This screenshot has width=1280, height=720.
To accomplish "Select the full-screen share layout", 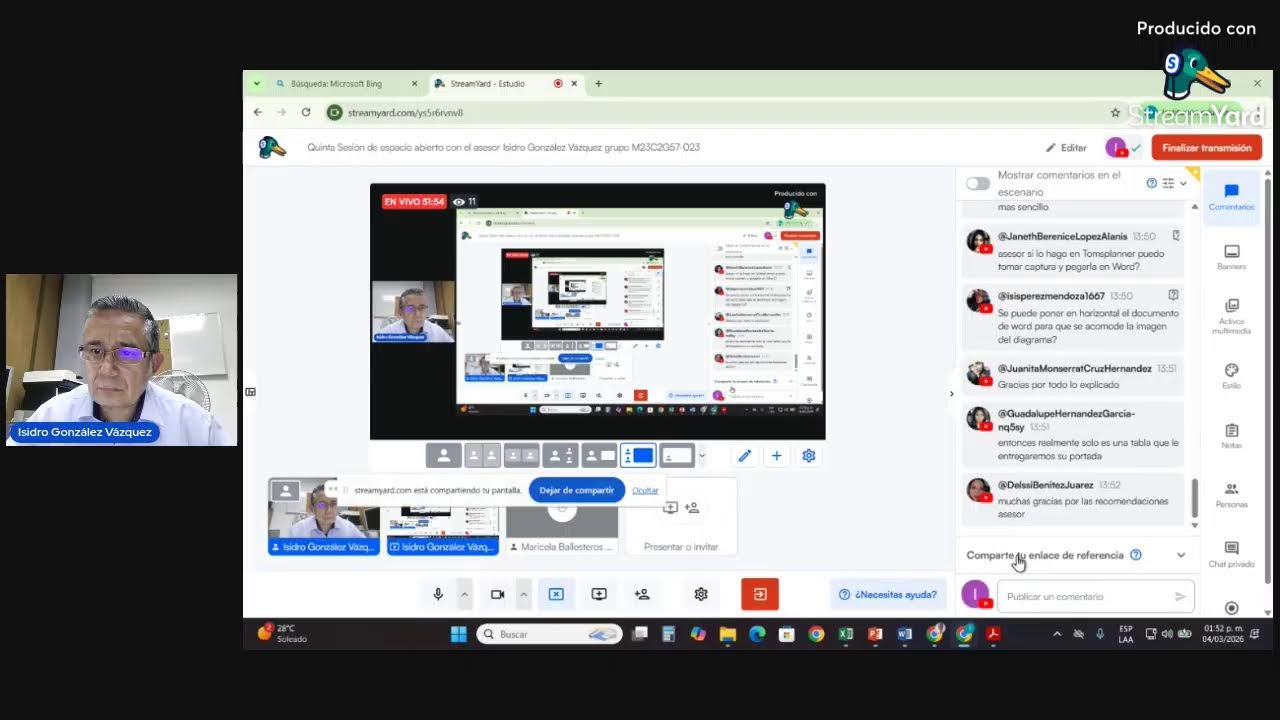I will point(677,456).
